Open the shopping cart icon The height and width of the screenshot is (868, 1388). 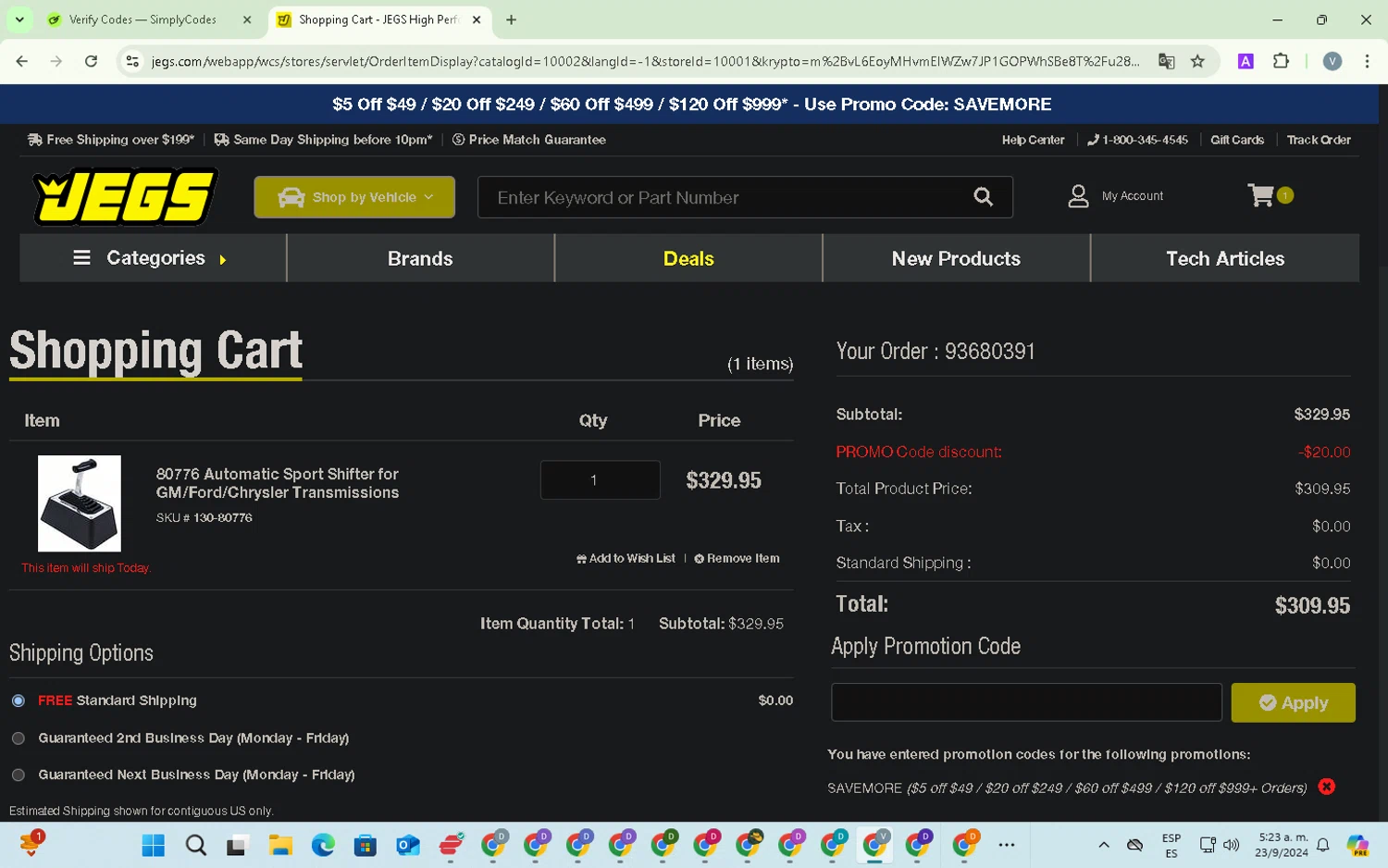pos(1261,195)
